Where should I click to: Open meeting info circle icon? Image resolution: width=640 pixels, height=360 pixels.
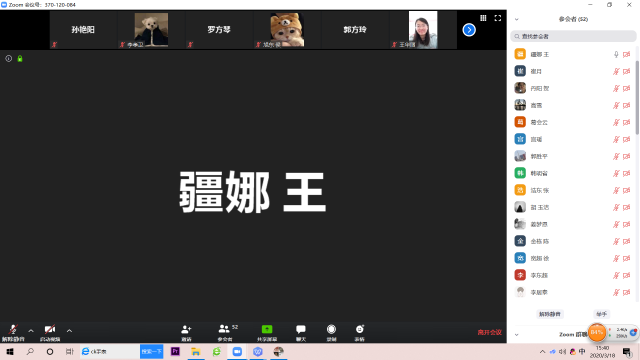(8, 59)
